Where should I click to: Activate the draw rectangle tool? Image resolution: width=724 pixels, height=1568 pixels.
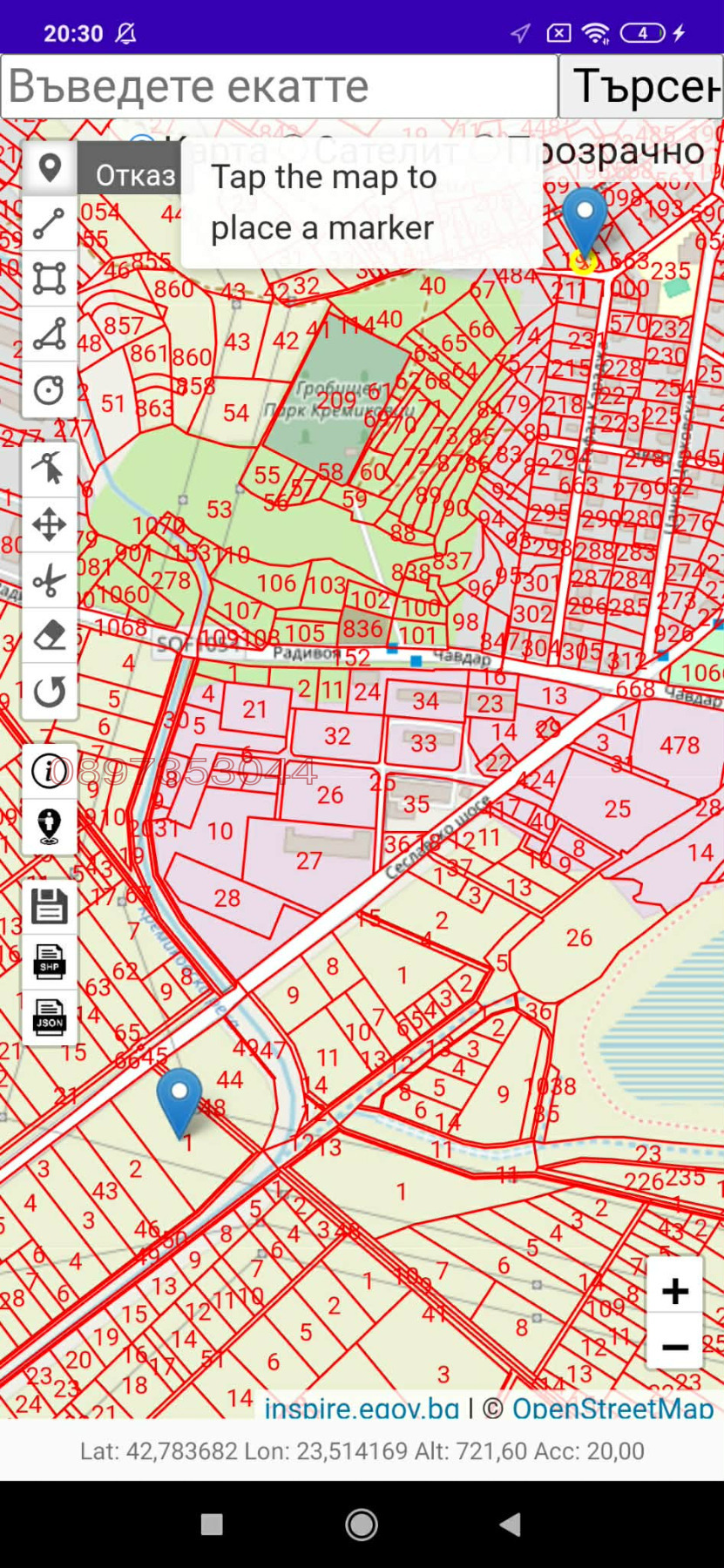coord(50,279)
